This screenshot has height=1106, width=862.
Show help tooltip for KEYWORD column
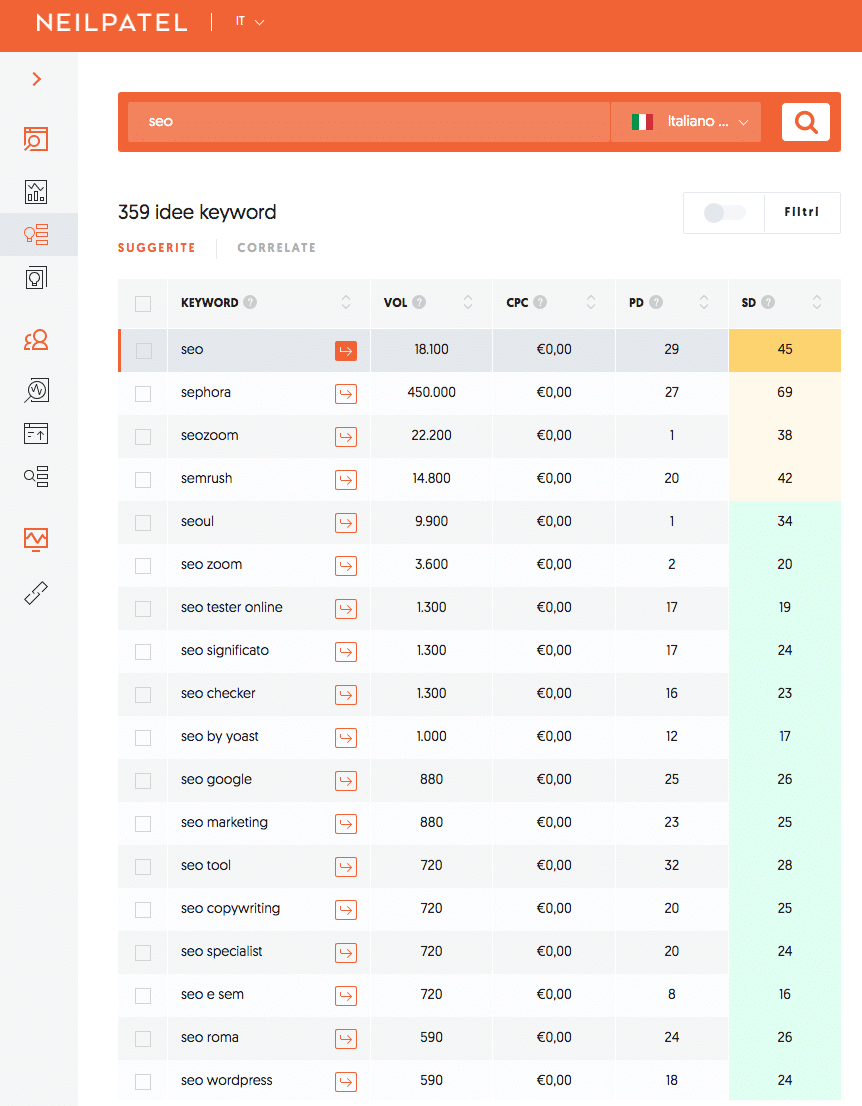250,302
